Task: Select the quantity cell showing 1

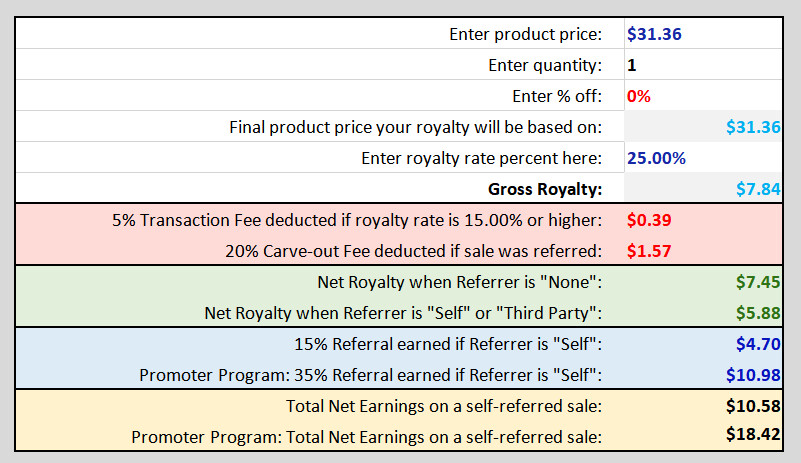Action: click(703, 65)
